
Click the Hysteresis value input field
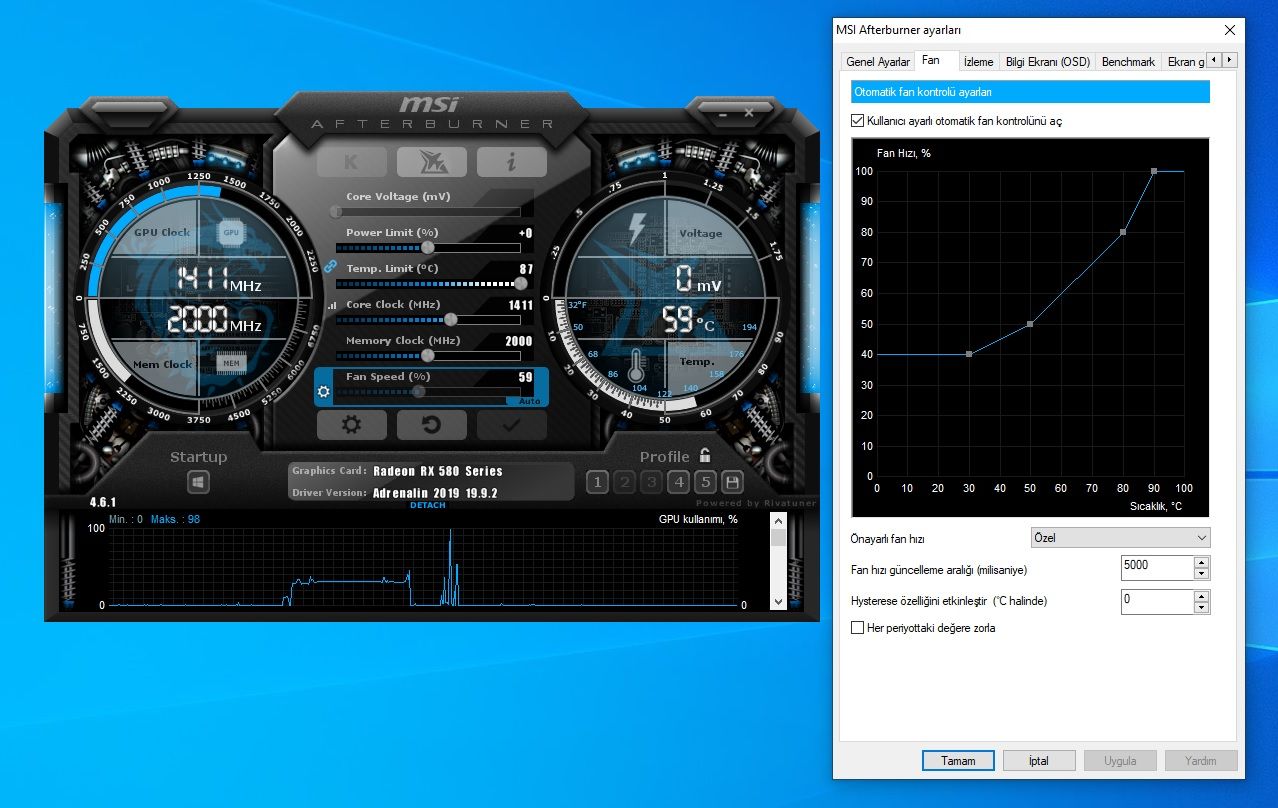point(1156,601)
